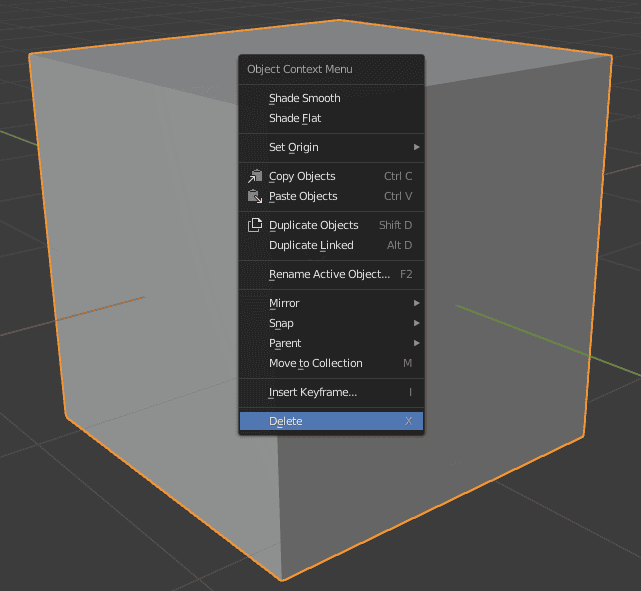
Task: Open Rename Active Object dialog entry
Action: [x=331, y=274]
